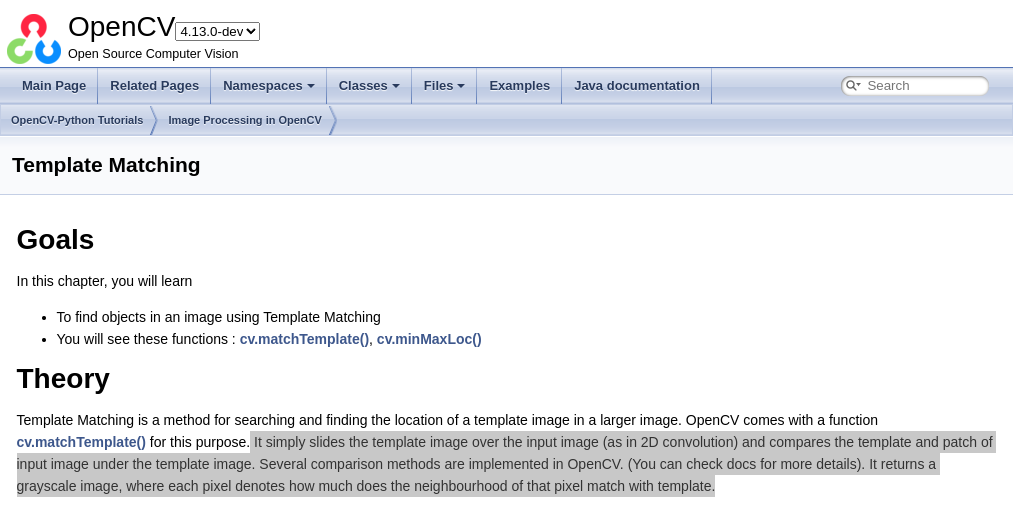Screen dimensions: 1013x510
Task: Click cv.matchTemplate() link in Theory paragraph
Action: coord(81,442)
